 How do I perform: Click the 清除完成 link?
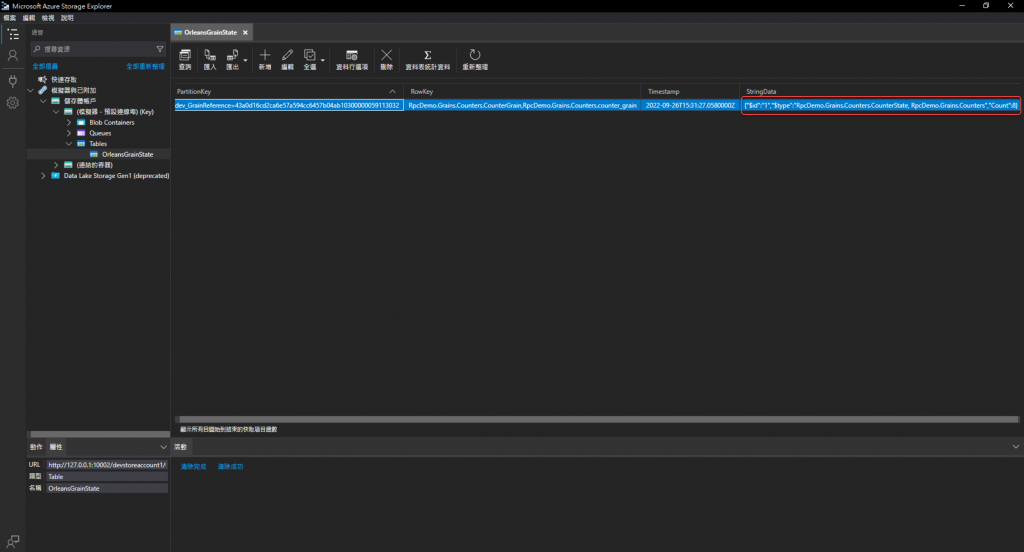pos(193,467)
